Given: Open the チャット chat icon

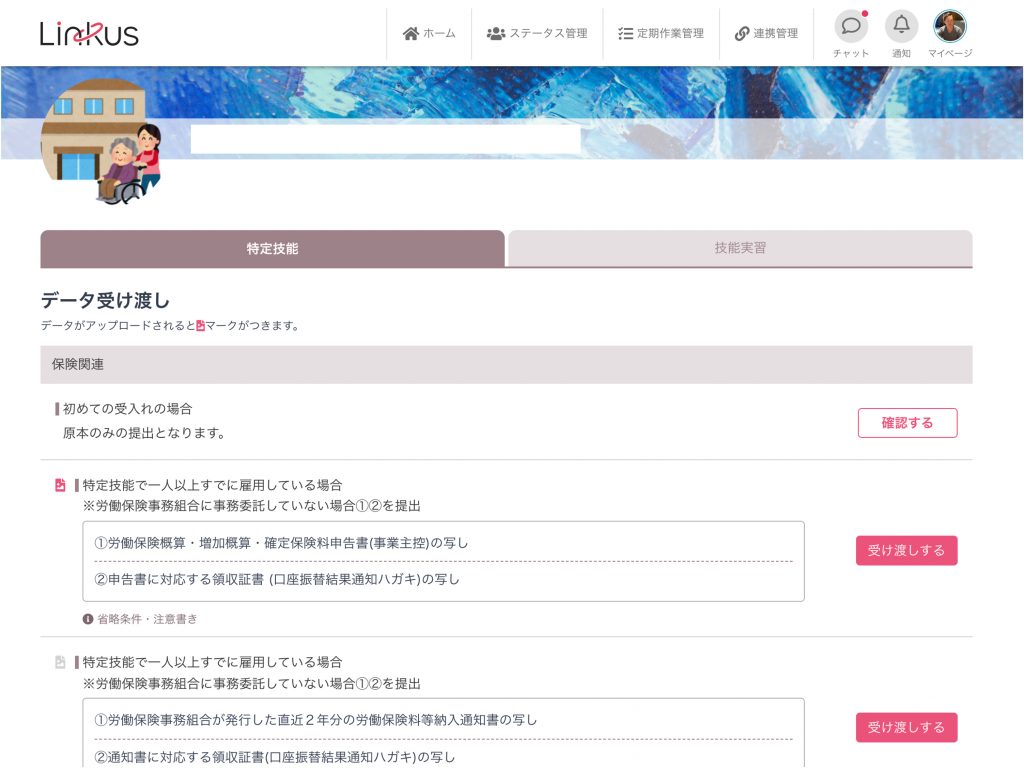Looking at the screenshot, I should coord(851,26).
